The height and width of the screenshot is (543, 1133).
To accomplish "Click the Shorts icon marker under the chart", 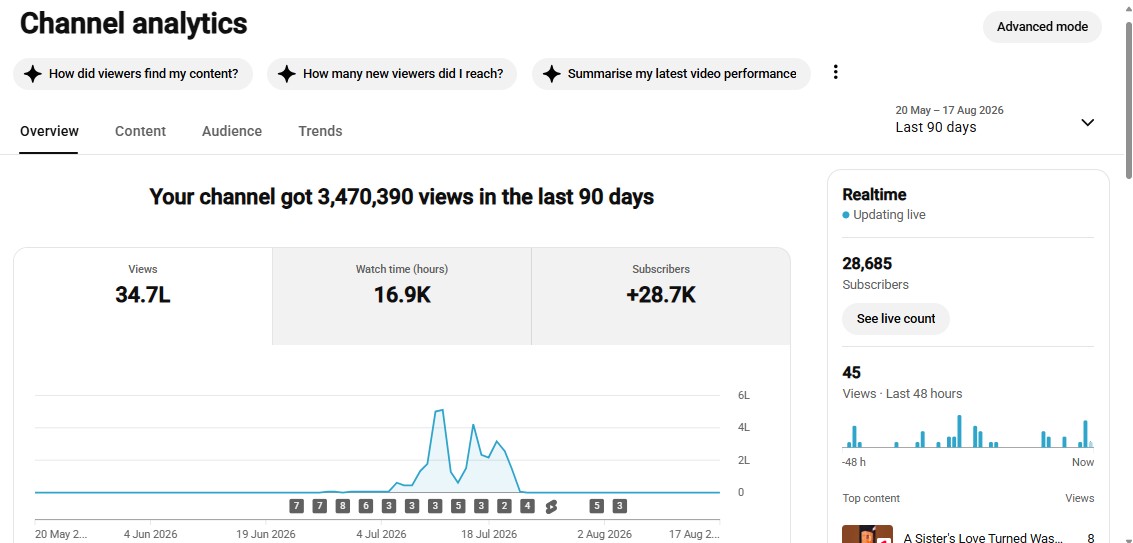I will 551,506.
